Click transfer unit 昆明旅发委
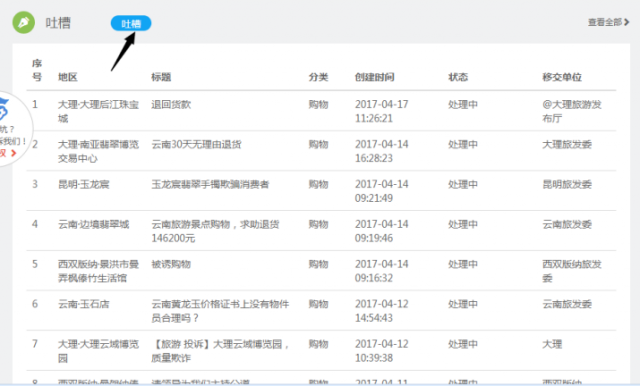This screenshot has height=386, width=640. pos(567,184)
